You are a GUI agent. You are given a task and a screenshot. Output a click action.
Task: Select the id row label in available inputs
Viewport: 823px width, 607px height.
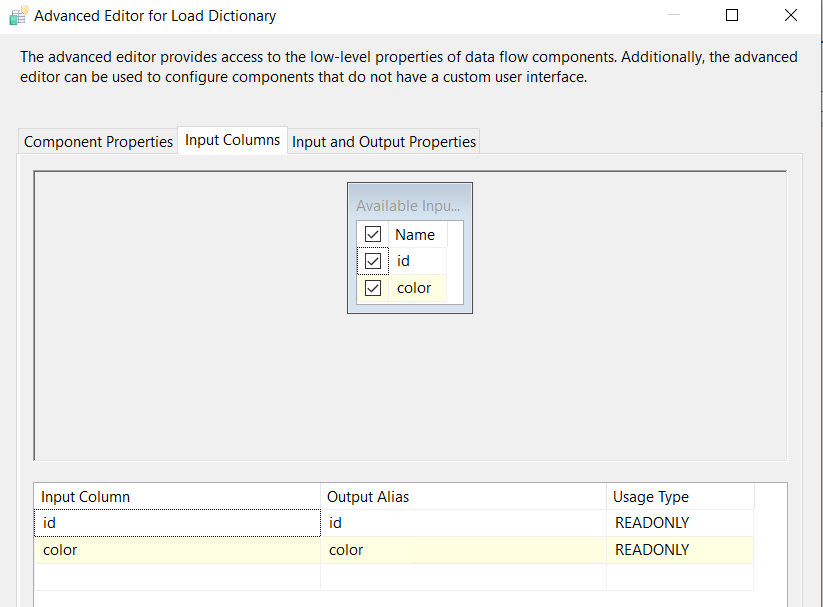coord(404,261)
